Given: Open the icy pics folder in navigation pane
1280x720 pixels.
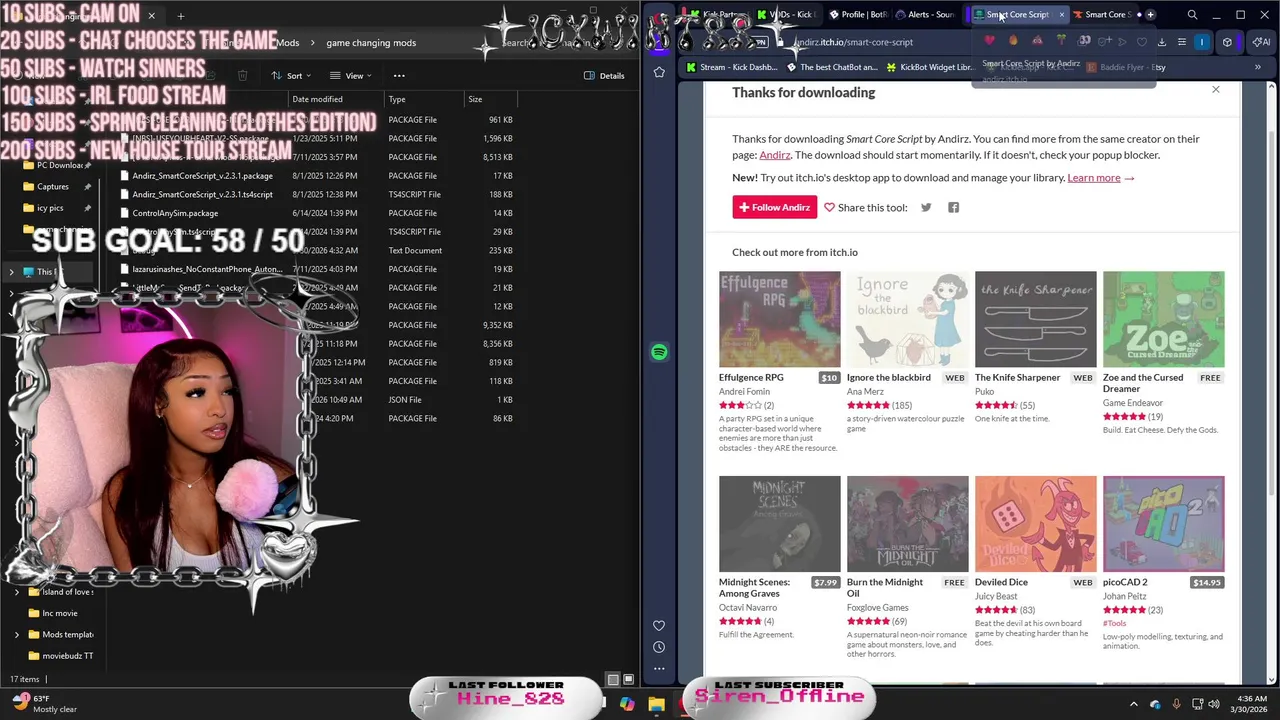Looking at the screenshot, I should tap(50, 208).
